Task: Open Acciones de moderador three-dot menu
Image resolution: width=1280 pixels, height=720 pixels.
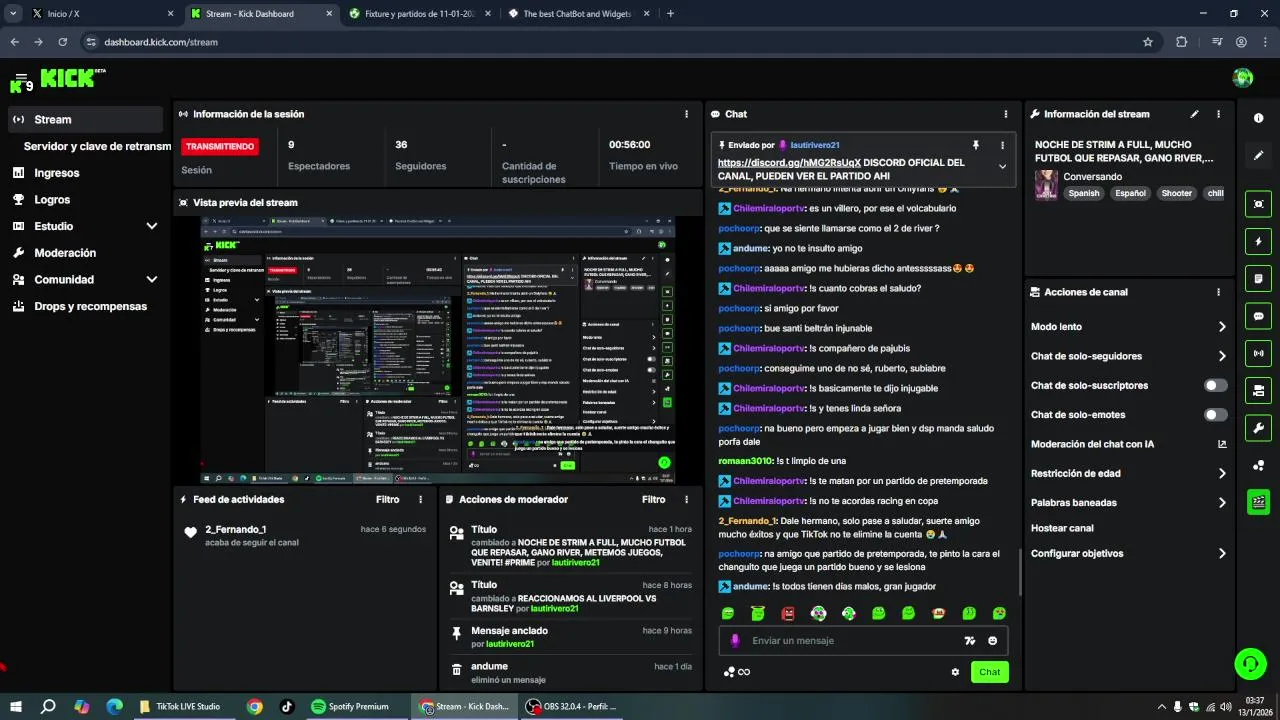Action: click(686, 499)
